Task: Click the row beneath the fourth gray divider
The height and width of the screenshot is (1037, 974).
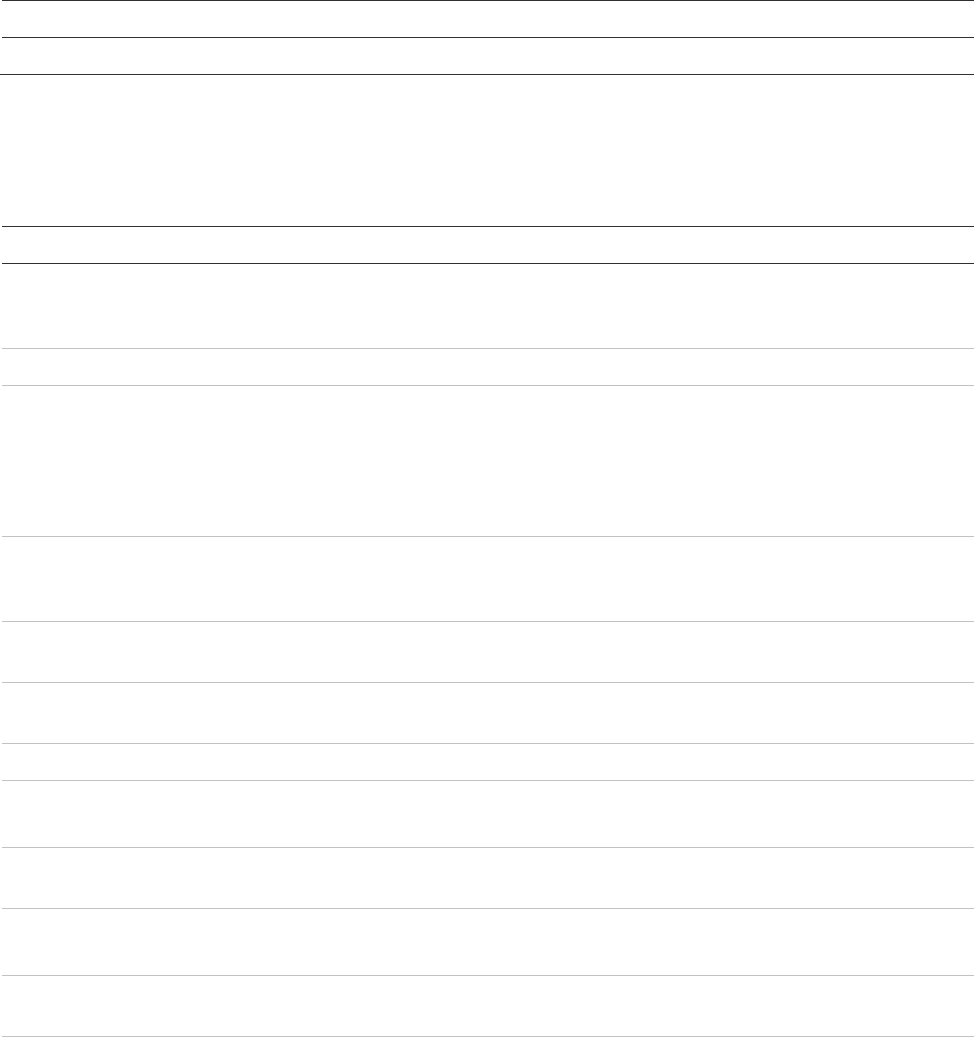Action: 487,652
